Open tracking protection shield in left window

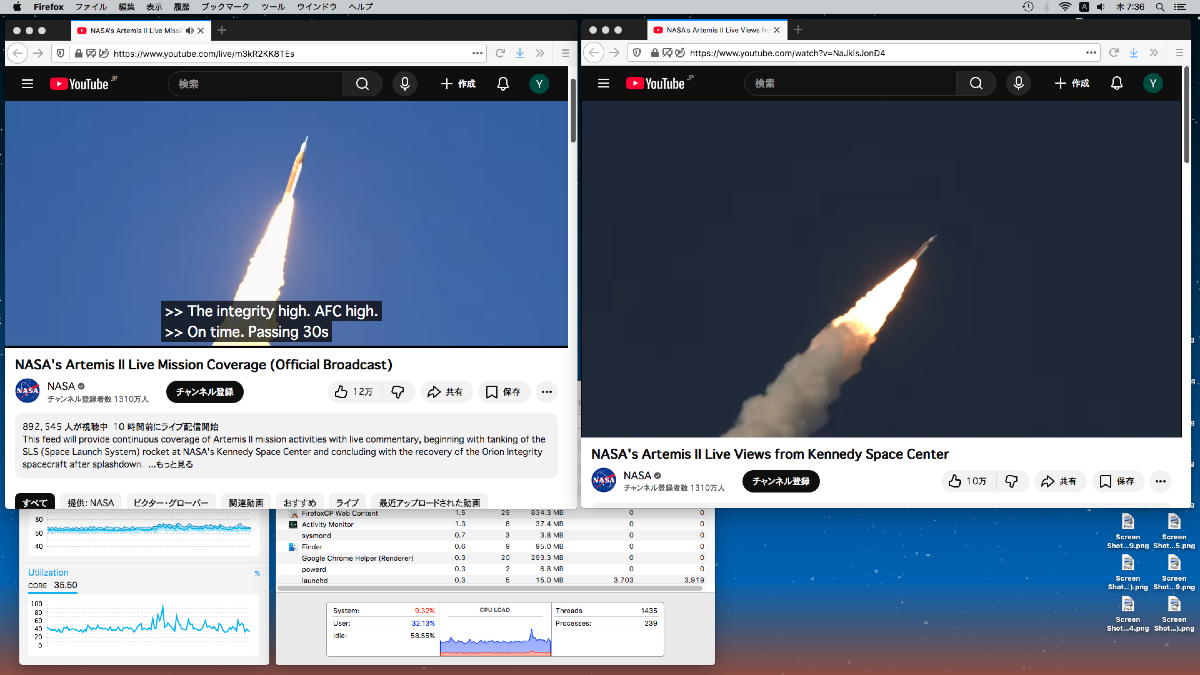point(61,53)
